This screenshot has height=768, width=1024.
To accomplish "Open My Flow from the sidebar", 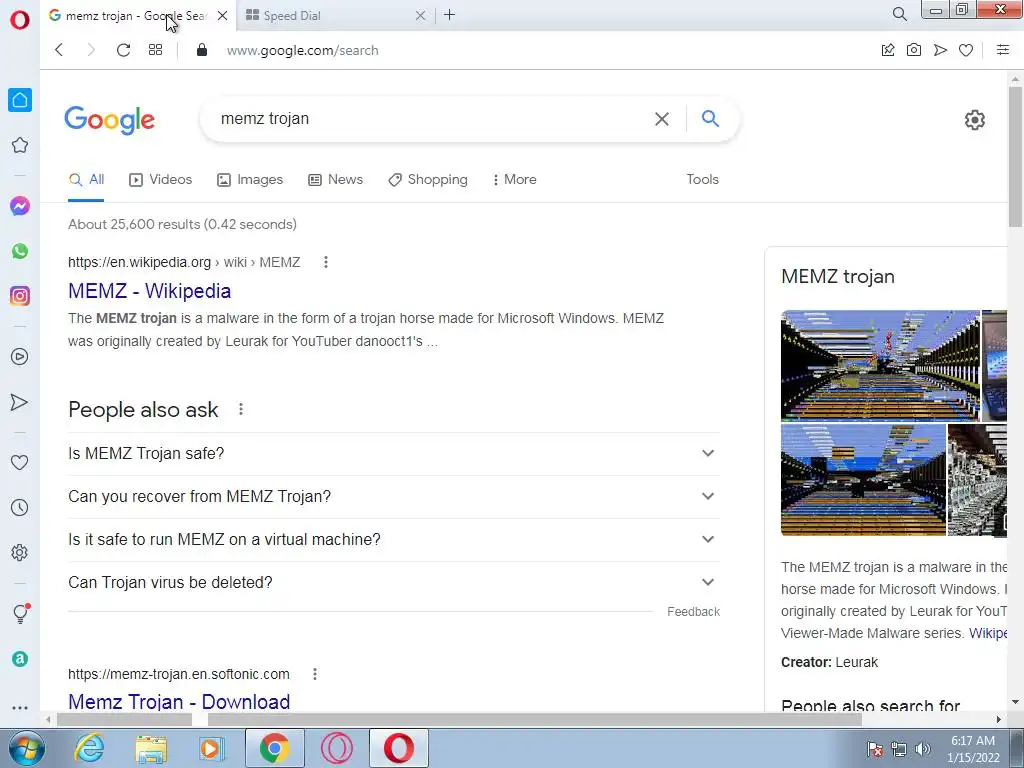I will (20, 402).
